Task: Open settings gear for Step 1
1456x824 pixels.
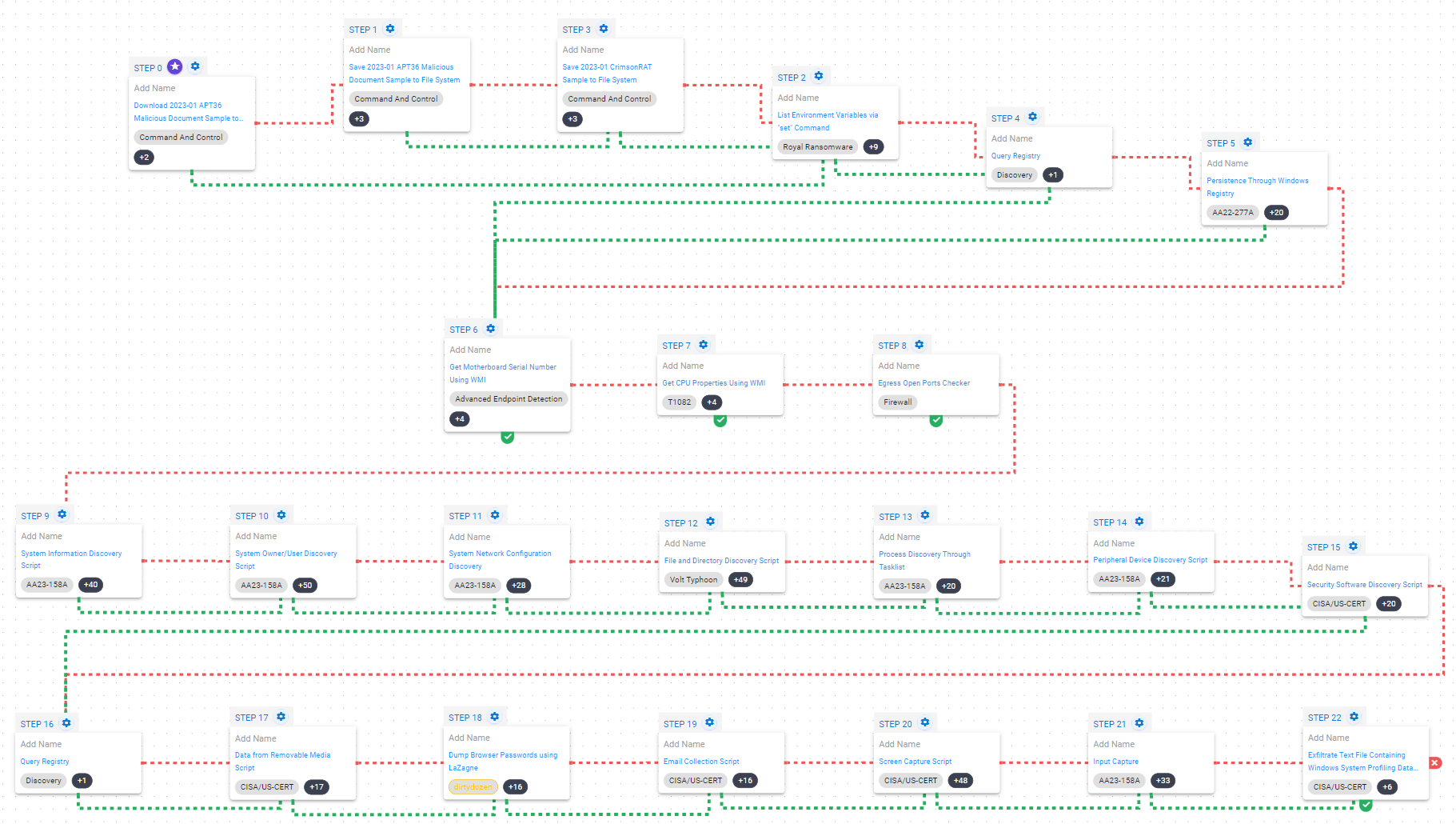Action: pos(390,29)
